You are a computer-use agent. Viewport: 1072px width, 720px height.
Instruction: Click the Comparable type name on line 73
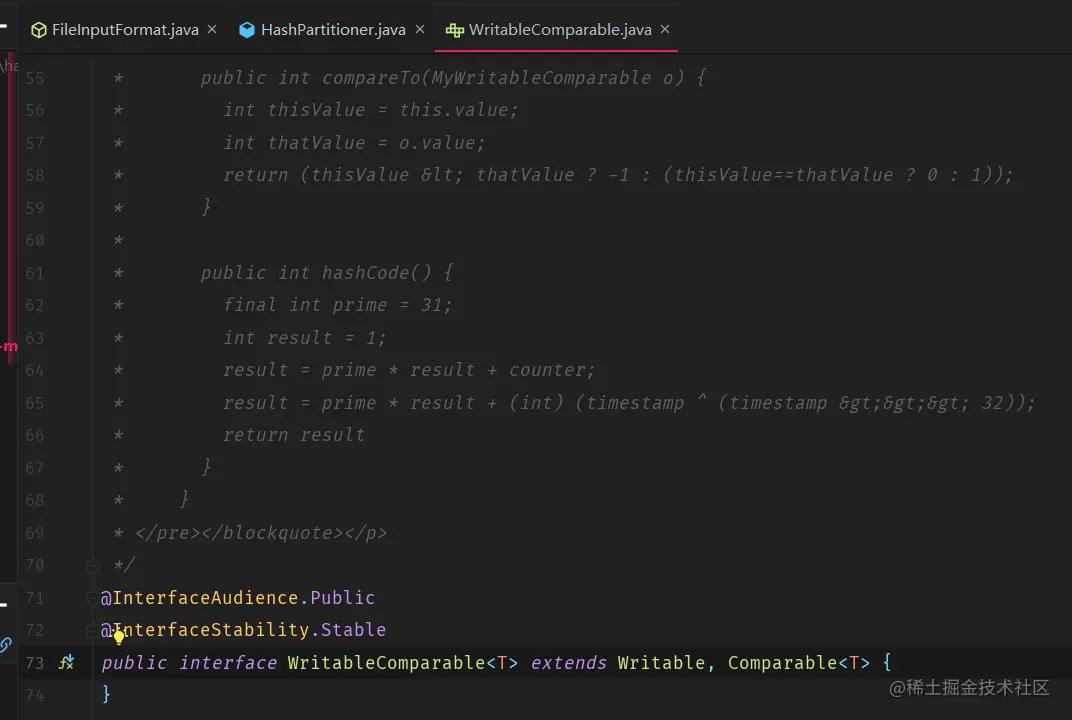point(782,663)
